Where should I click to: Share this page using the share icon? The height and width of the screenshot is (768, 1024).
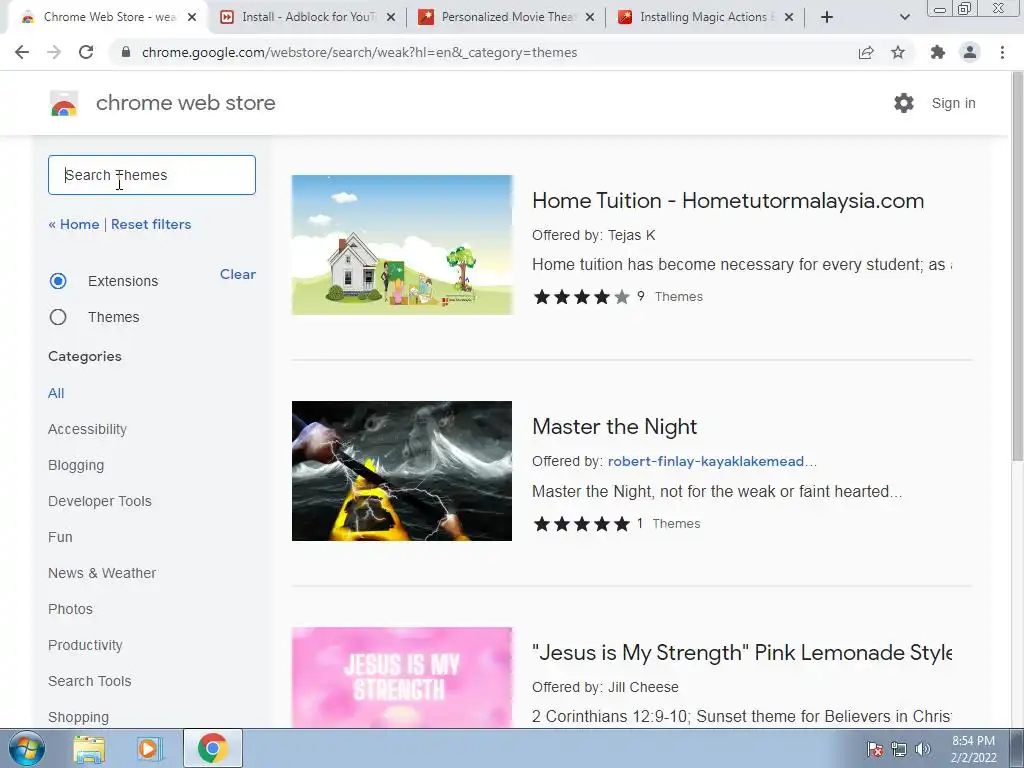pos(866,52)
